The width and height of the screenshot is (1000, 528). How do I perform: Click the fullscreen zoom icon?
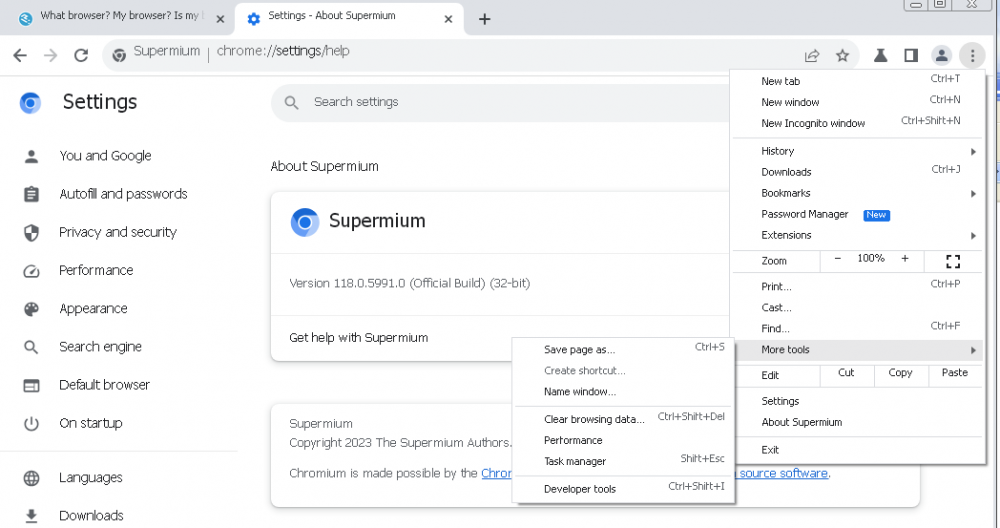pos(953,261)
